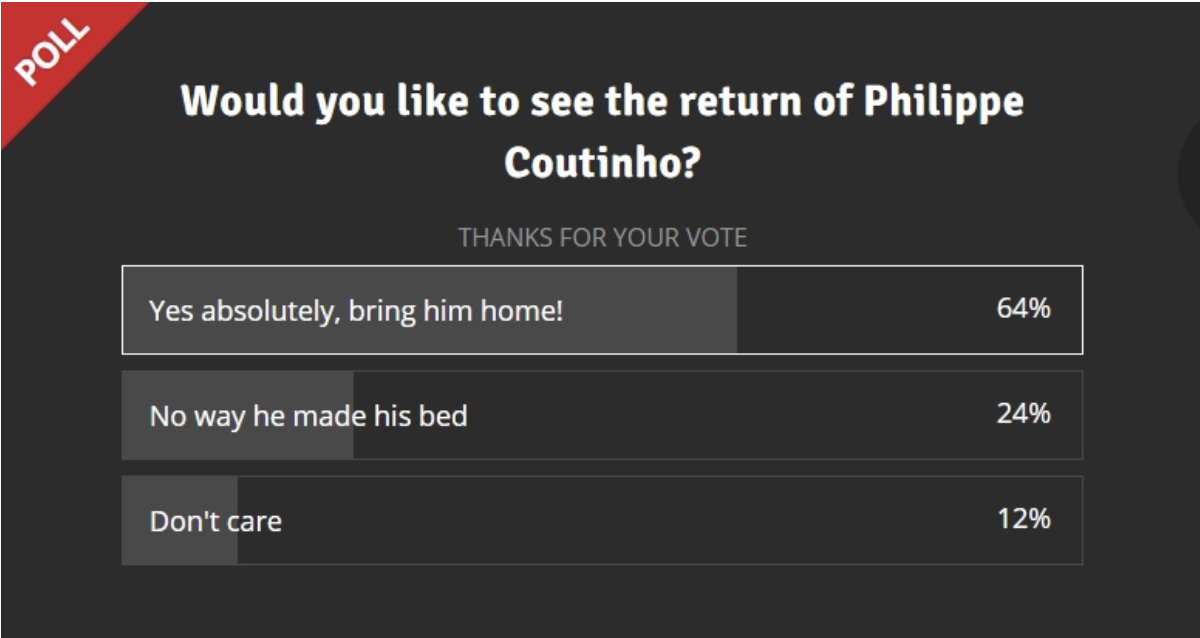Select "No way he made his bed" answer text

click(308, 415)
